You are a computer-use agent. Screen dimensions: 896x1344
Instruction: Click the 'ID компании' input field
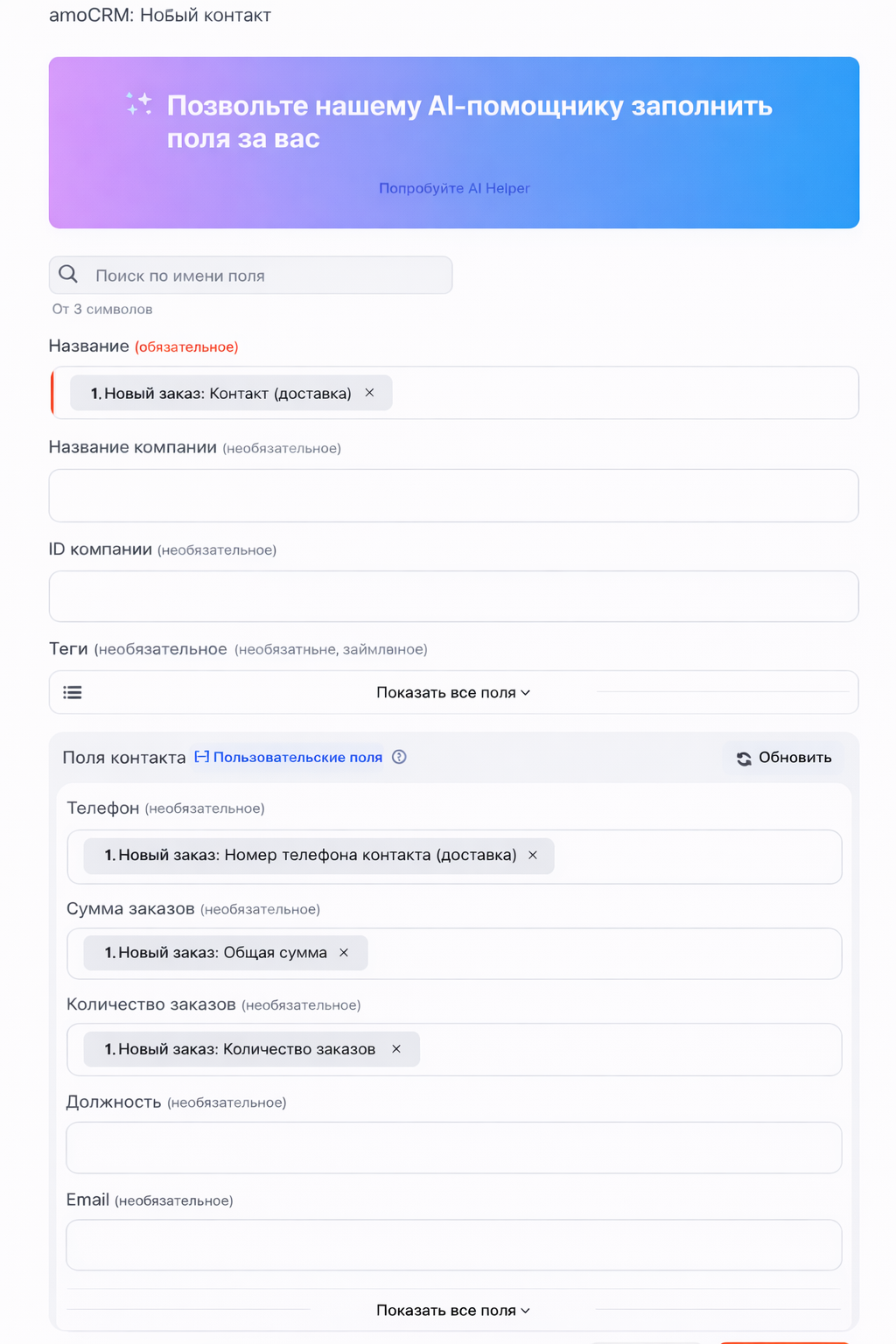(453, 597)
